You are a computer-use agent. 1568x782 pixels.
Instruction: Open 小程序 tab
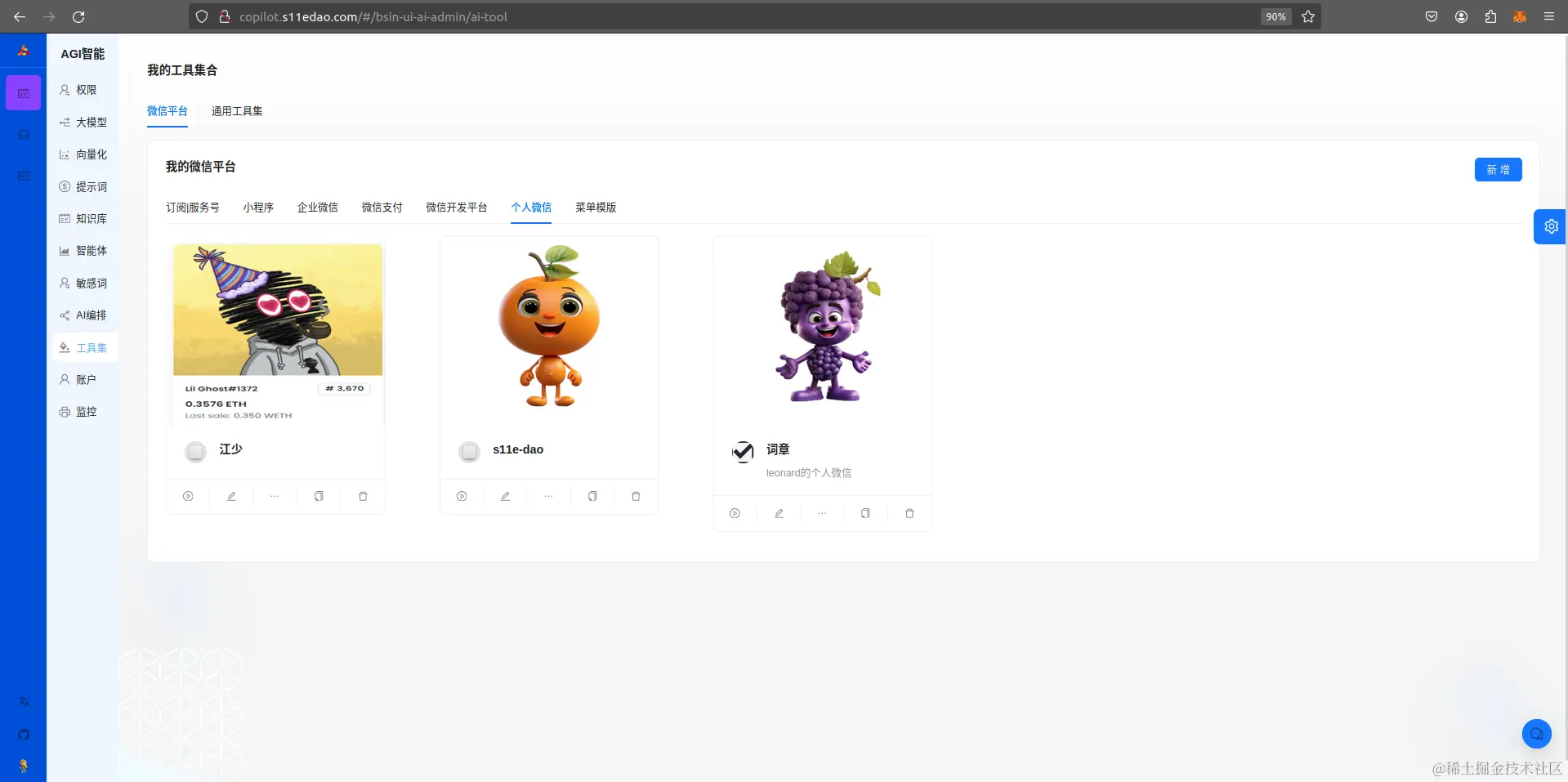click(258, 208)
